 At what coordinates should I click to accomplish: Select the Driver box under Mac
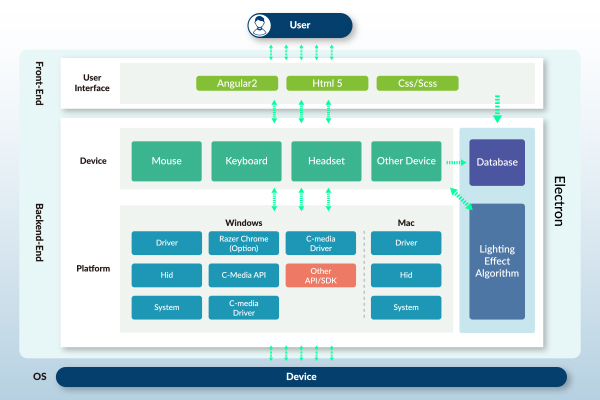406,243
